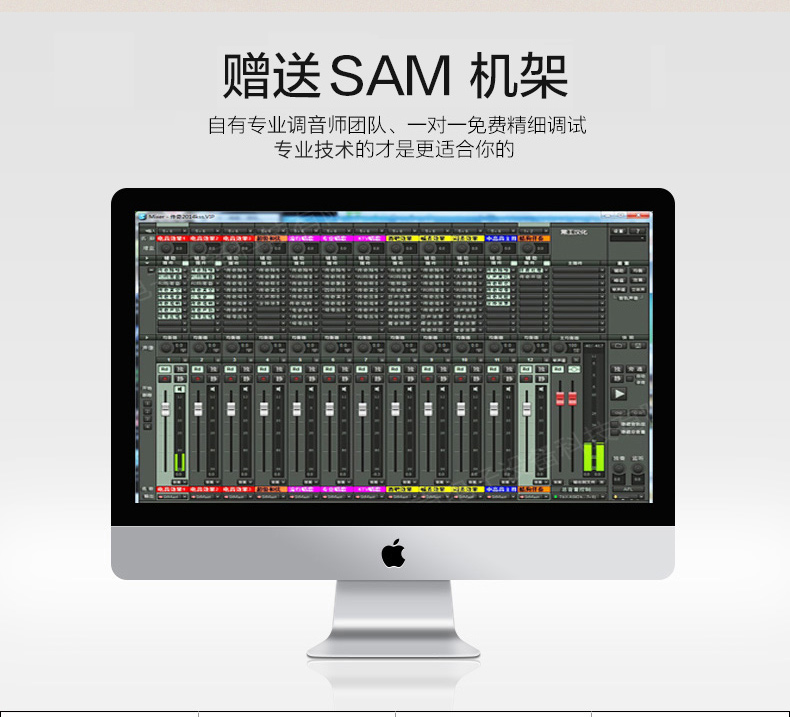Viewport: 790px width, 717px height.
Task: Toggle mute (静) on channel 6
Action: pos(344,378)
